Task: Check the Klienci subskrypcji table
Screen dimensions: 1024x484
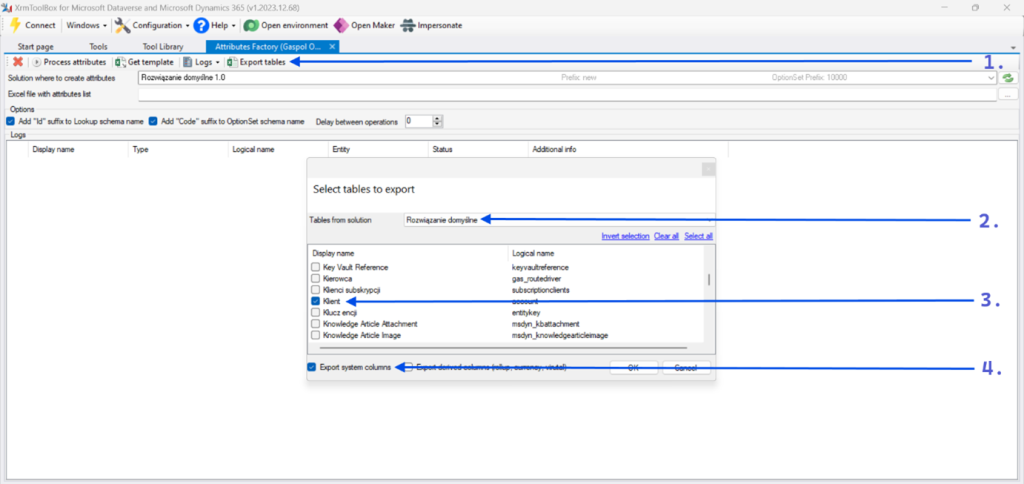Action: pyautogui.click(x=316, y=290)
